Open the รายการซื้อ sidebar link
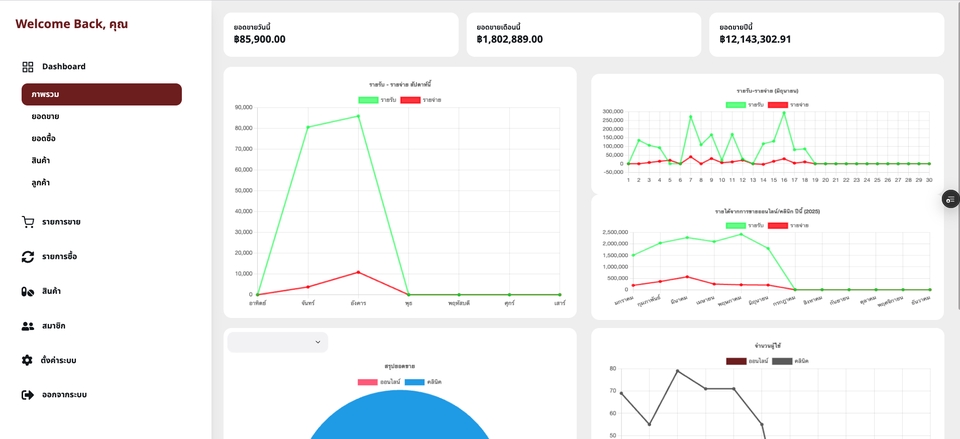Screen dimensions: 960x439 [x=59, y=257]
